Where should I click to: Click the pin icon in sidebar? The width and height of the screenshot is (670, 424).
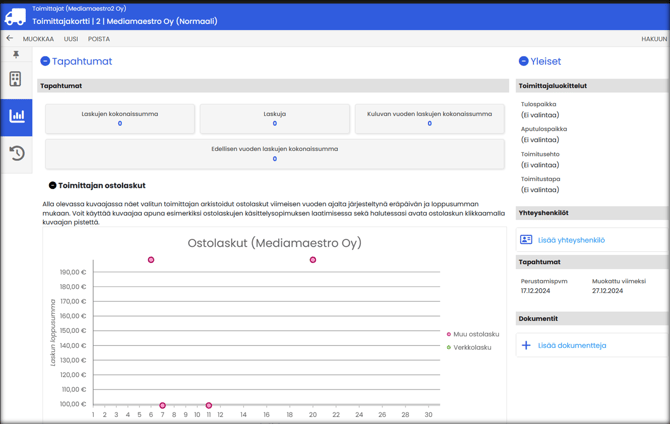pyautogui.click(x=16, y=55)
